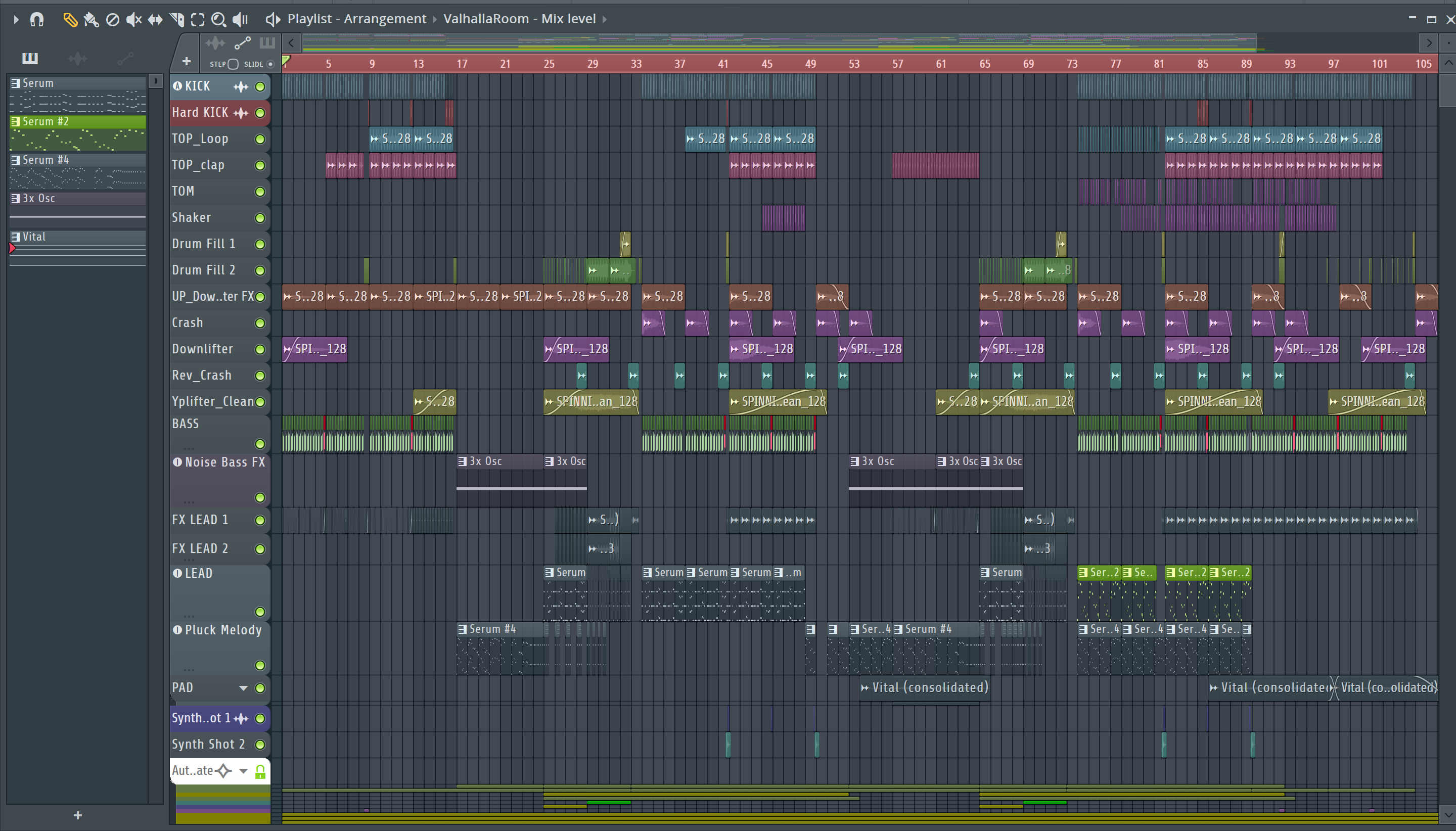Open ValhallaRoom - Mix level breadcrumb
Screen dimensions: 1456x831
pos(519,19)
